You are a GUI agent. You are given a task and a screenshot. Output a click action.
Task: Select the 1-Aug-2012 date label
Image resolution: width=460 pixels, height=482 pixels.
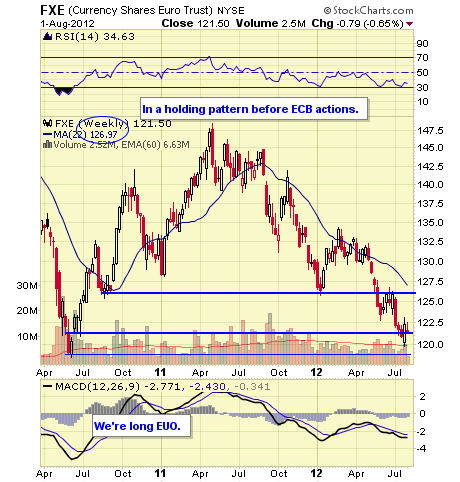click(67, 24)
